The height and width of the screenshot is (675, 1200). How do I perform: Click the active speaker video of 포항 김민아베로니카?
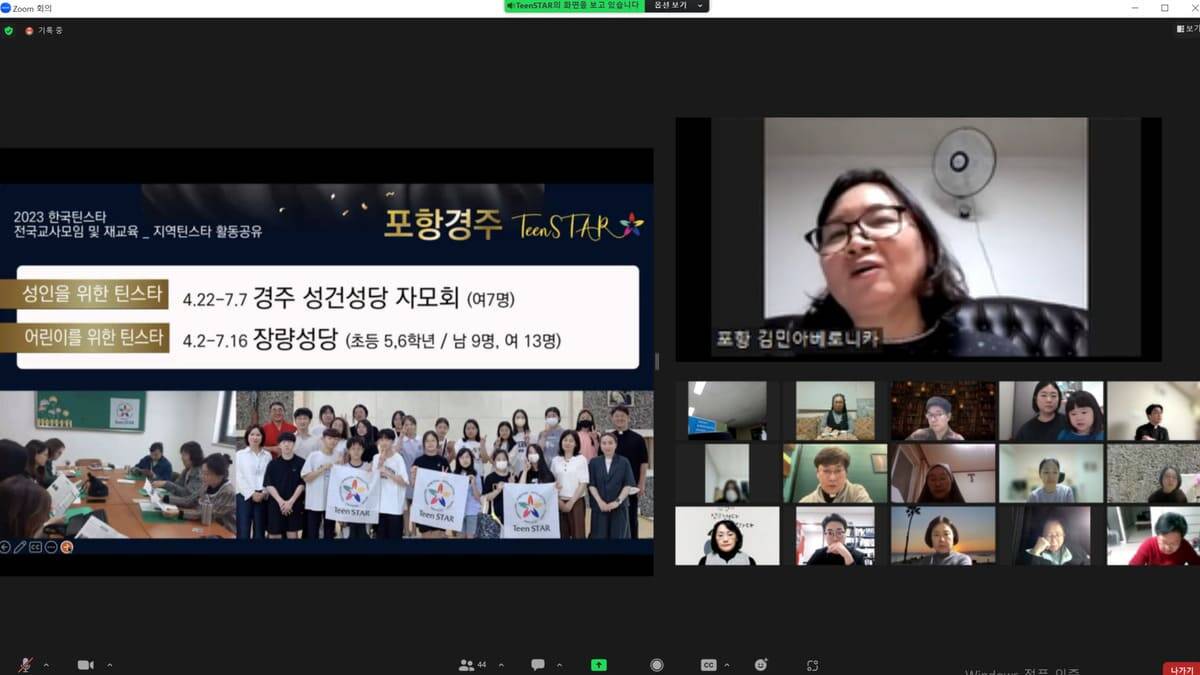tap(918, 238)
